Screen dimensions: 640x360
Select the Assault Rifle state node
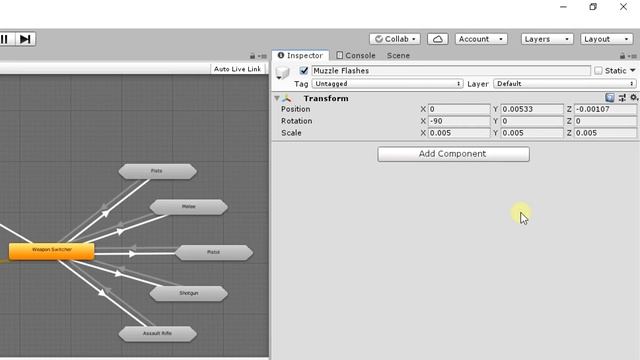[157, 334]
